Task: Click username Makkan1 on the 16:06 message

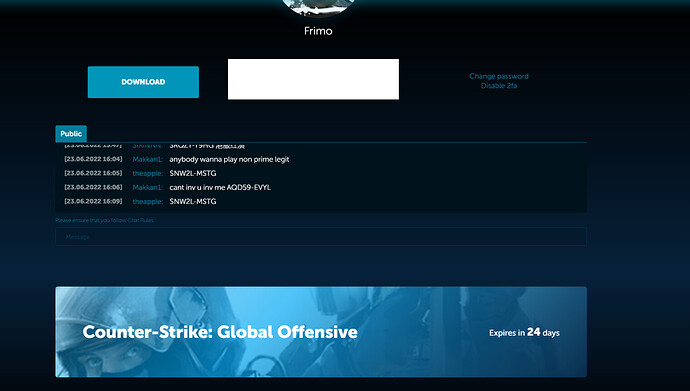Action: click(x=147, y=187)
